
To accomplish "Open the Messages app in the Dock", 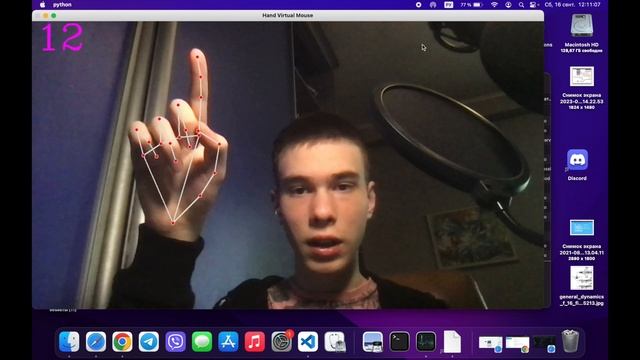I will pyautogui.click(x=202, y=341).
